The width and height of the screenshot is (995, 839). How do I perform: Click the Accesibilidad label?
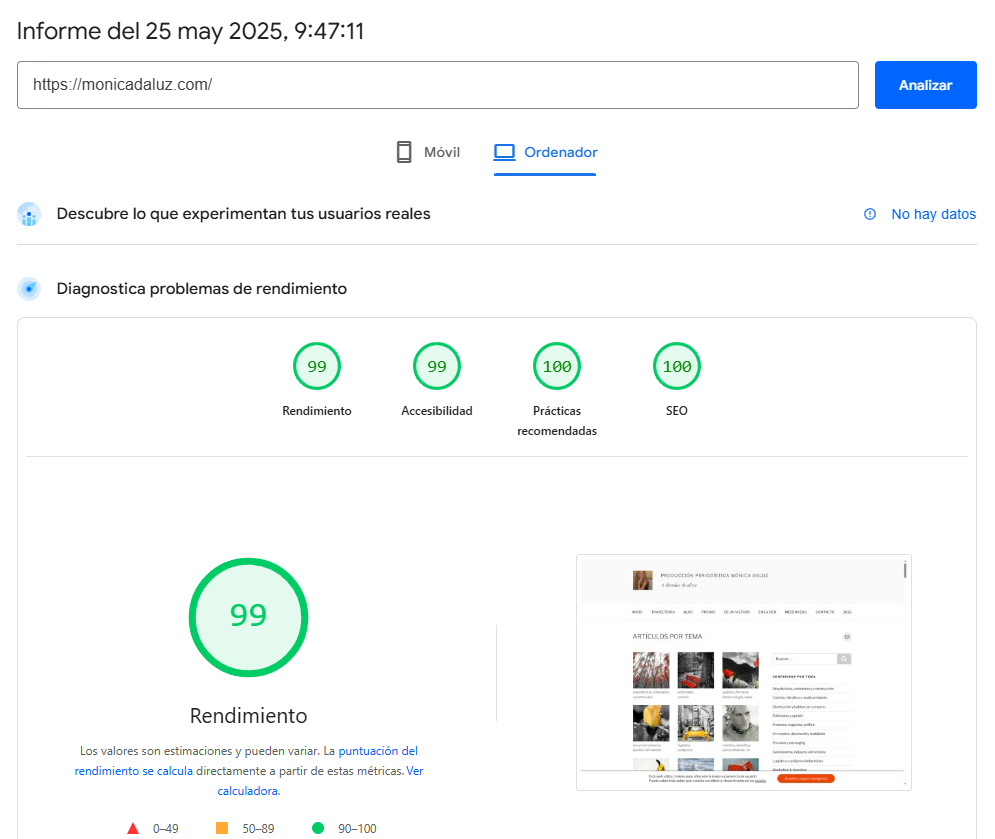click(437, 411)
